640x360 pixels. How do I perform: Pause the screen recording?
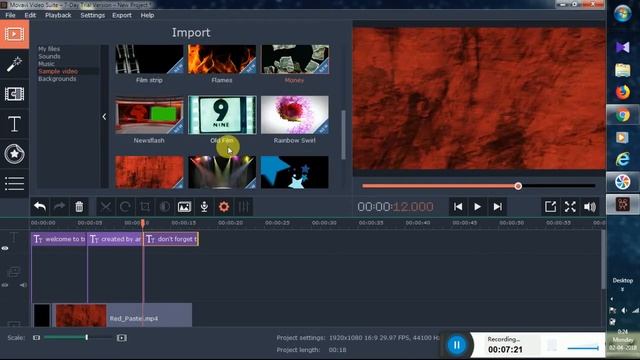[456, 345]
